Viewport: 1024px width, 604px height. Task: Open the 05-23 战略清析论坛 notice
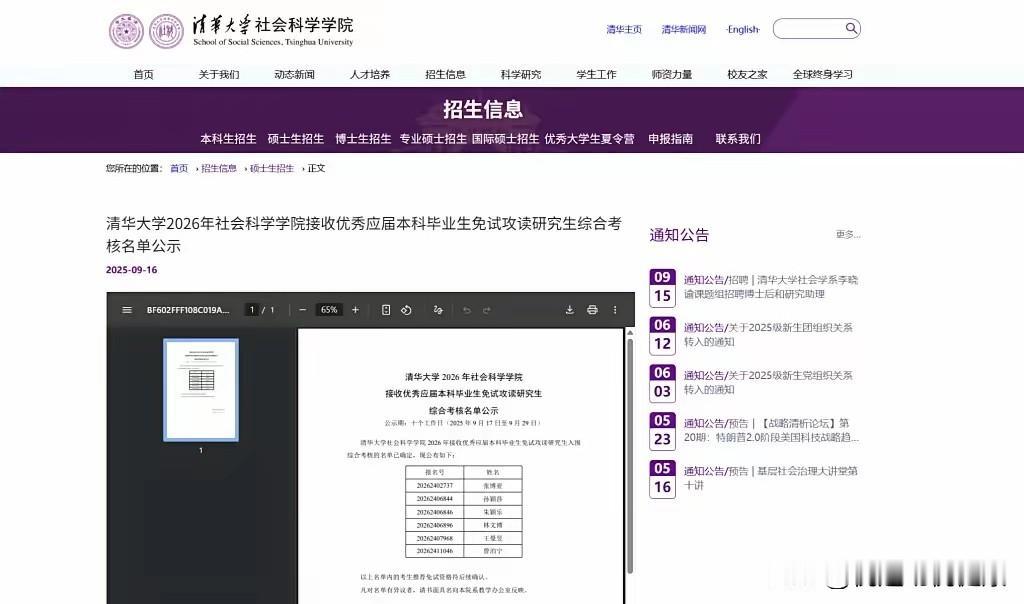tap(771, 430)
